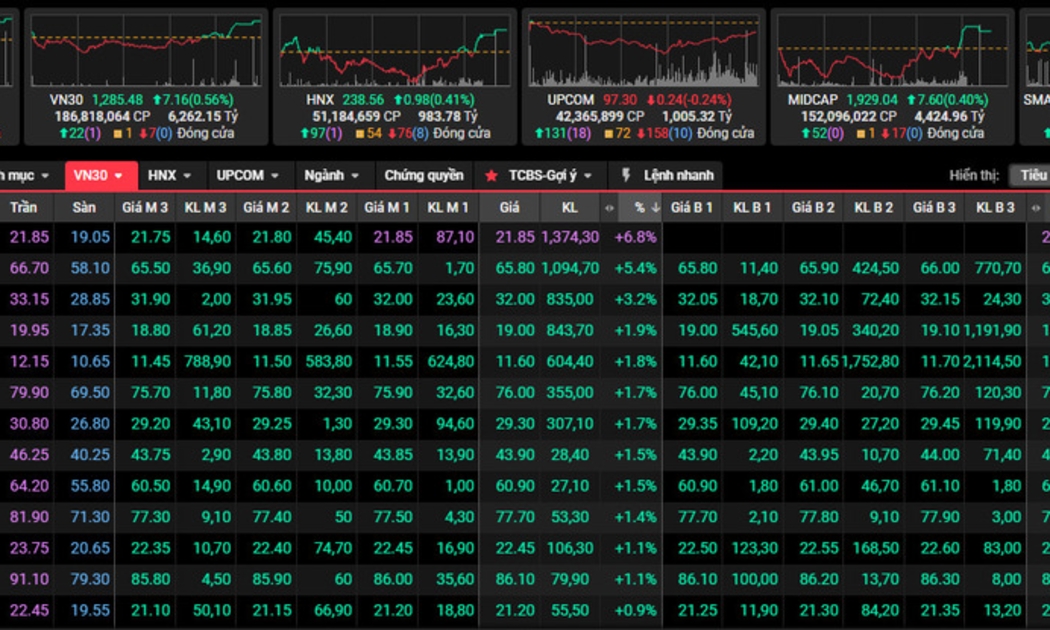Click the sort arrow in the % column header
Screen dimensions: 1050x630
(x=655, y=208)
